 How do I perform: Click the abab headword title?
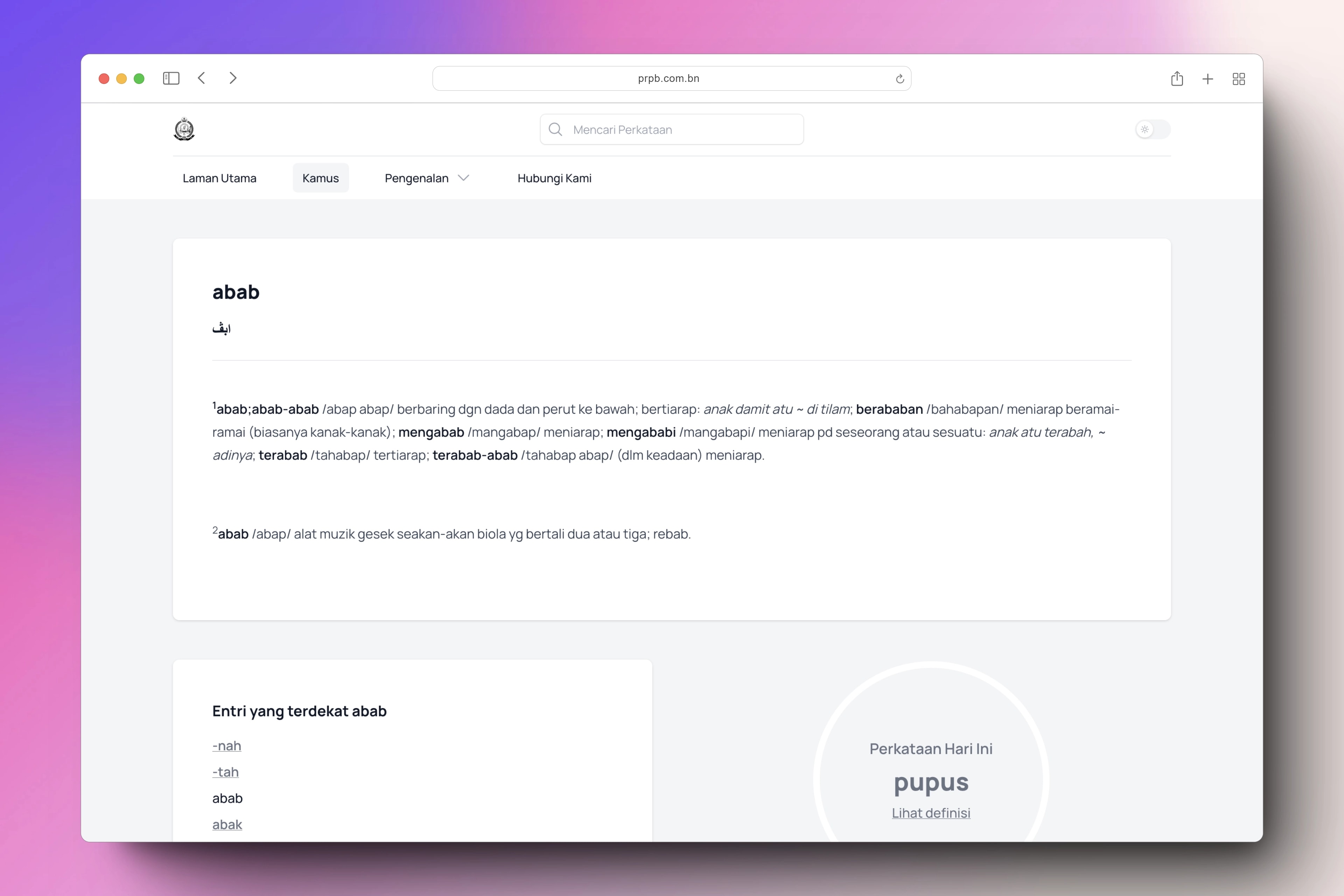coord(236,292)
